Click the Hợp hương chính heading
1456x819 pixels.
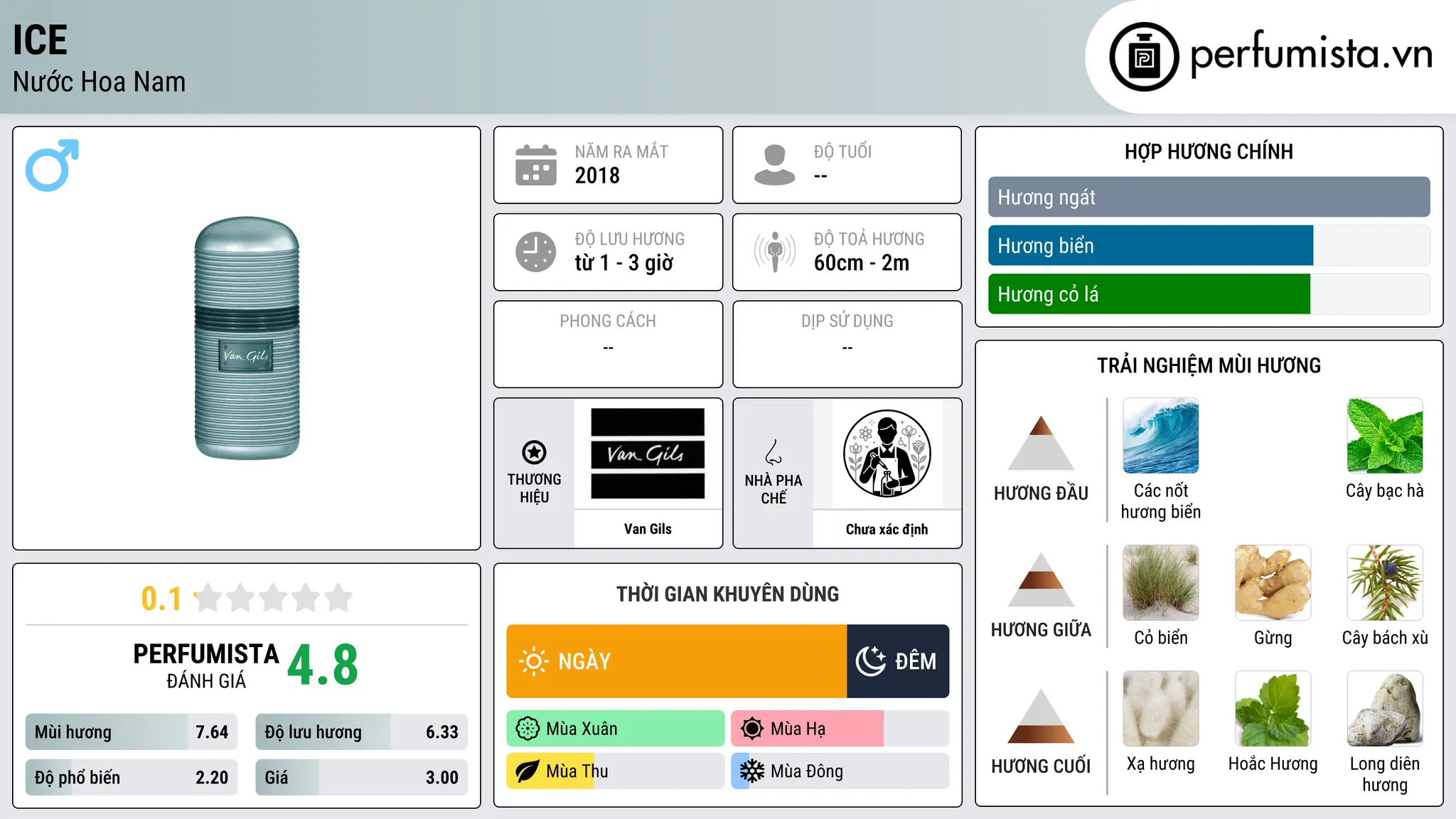[1209, 151]
